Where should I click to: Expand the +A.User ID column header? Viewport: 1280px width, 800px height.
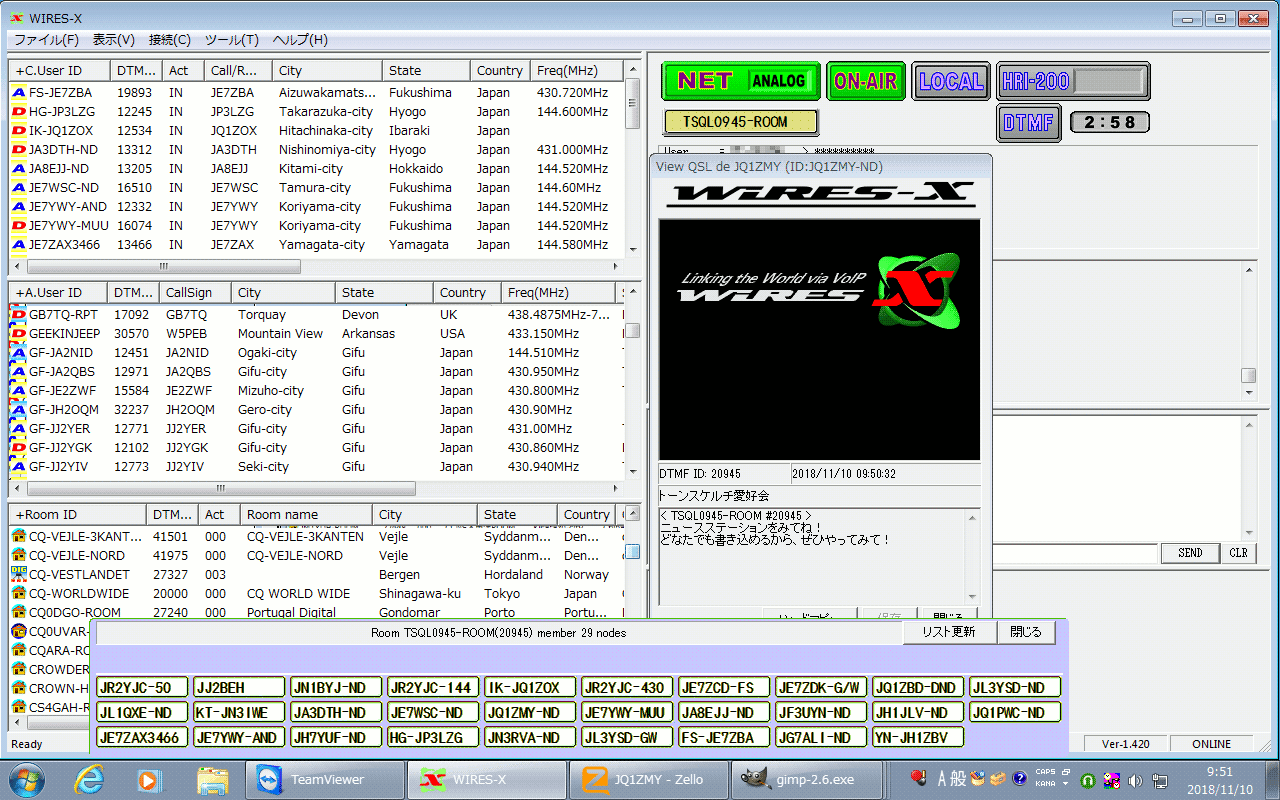coord(59,293)
